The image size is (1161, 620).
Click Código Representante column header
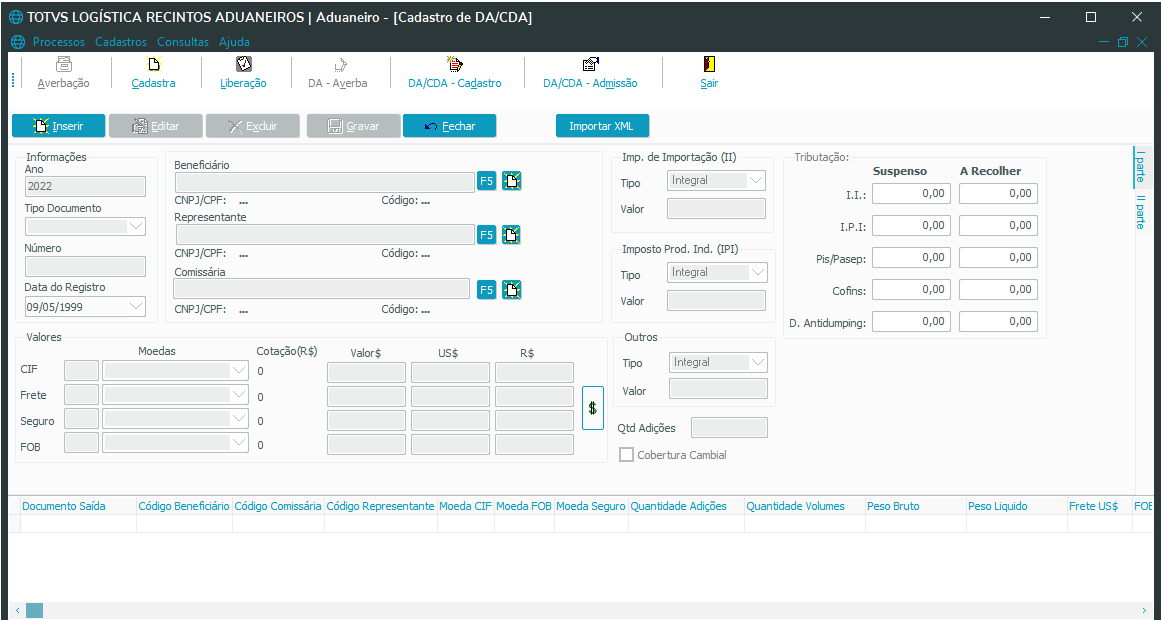[x=381, y=506]
